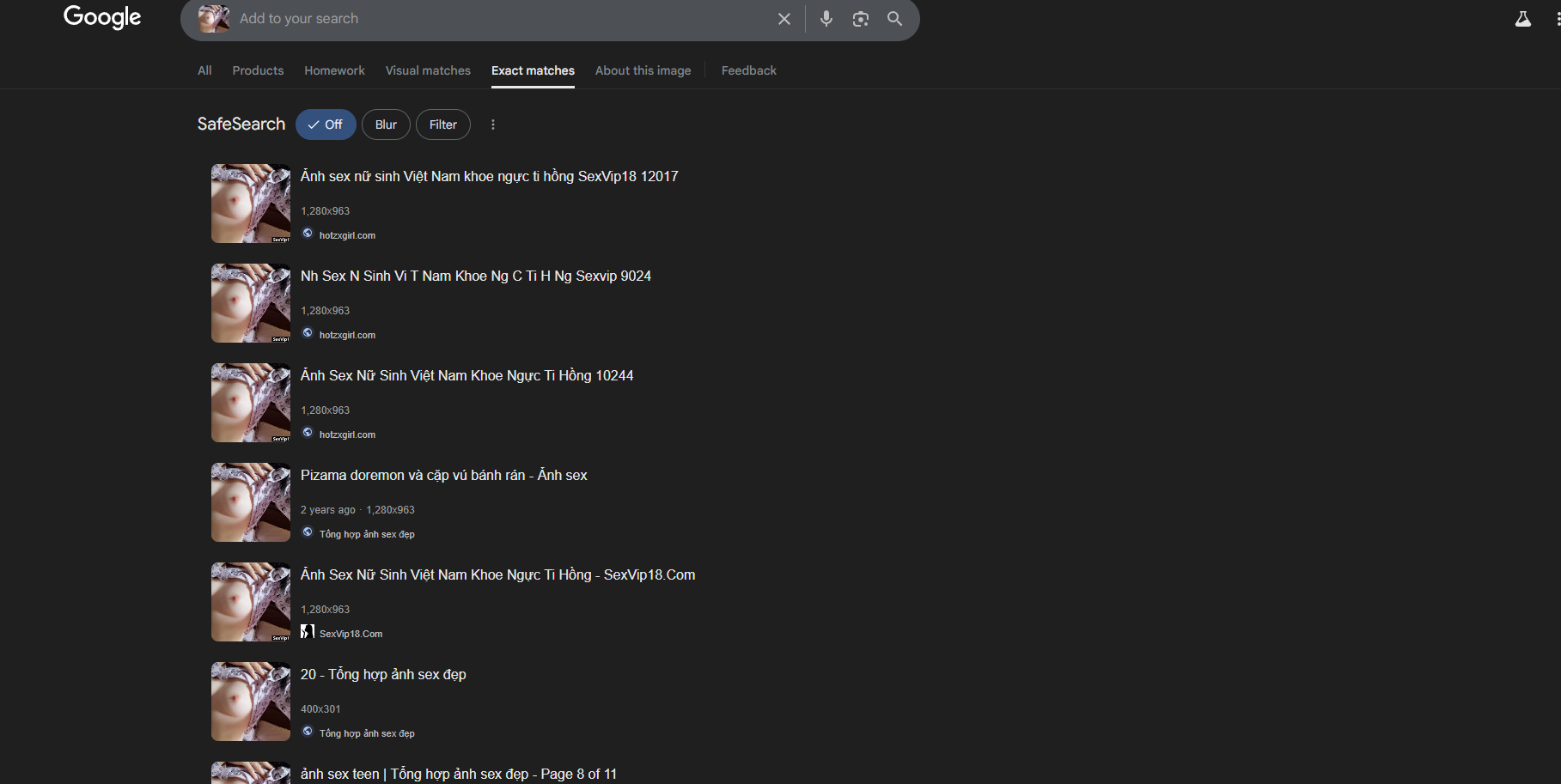Click the Google logo
Image resolution: width=1561 pixels, height=784 pixels.
tap(102, 17)
